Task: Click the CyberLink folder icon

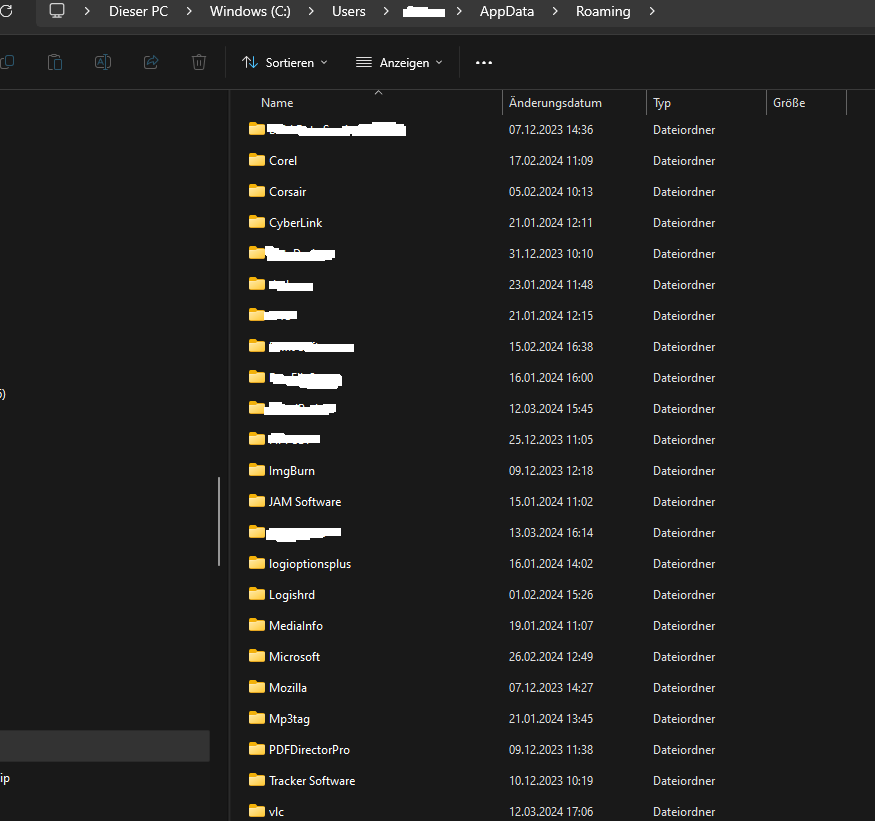Action: [x=257, y=222]
